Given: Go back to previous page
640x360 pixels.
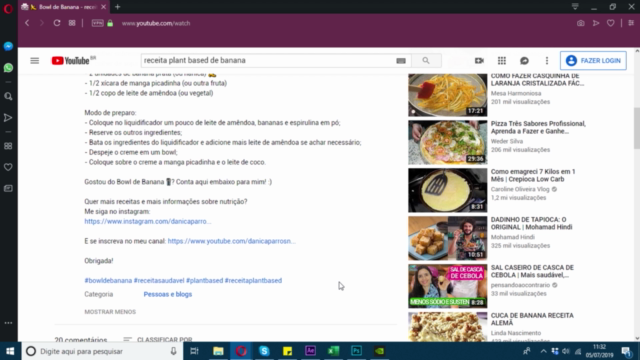Looking at the screenshot, I should click(27, 23).
